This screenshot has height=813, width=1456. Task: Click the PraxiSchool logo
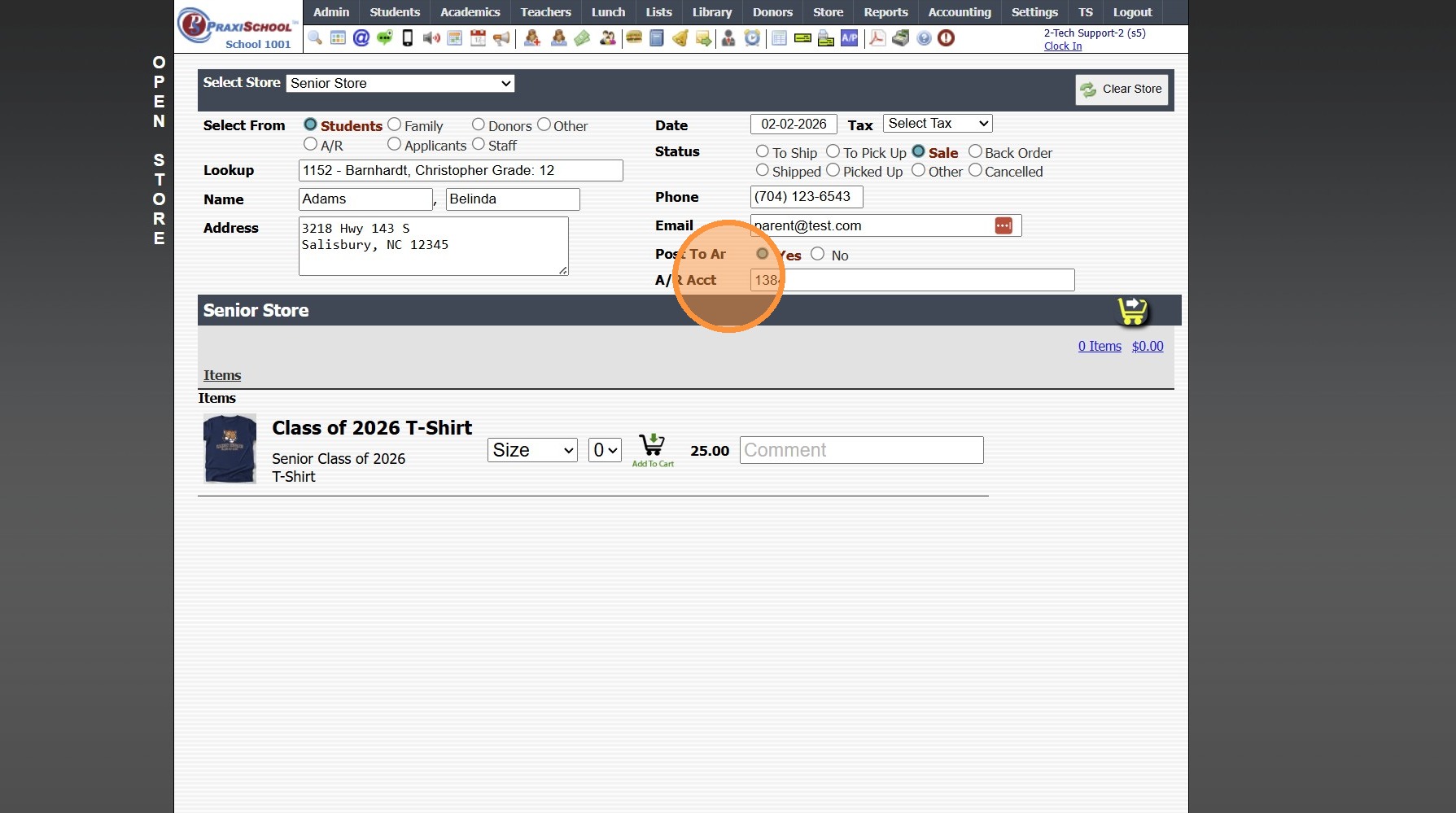[236, 27]
